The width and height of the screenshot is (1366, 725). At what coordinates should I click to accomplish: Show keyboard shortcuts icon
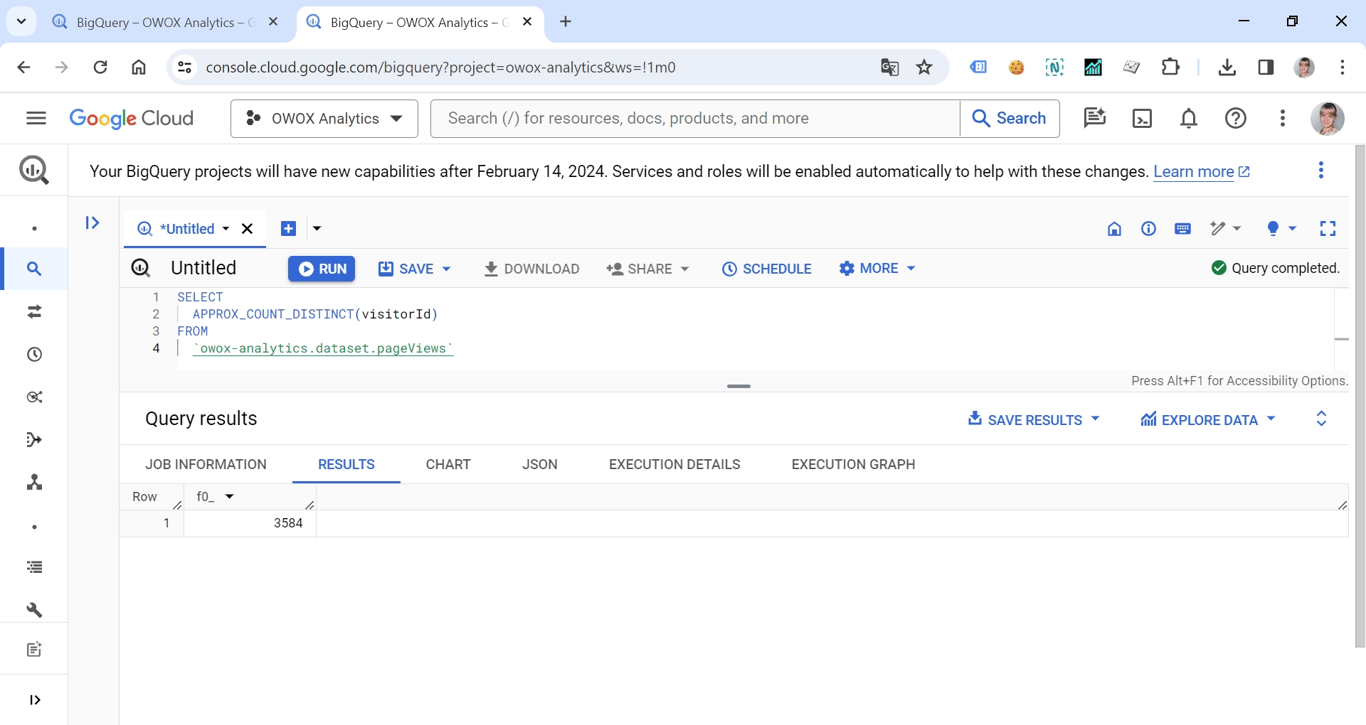pyautogui.click(x=1182, y=229)
